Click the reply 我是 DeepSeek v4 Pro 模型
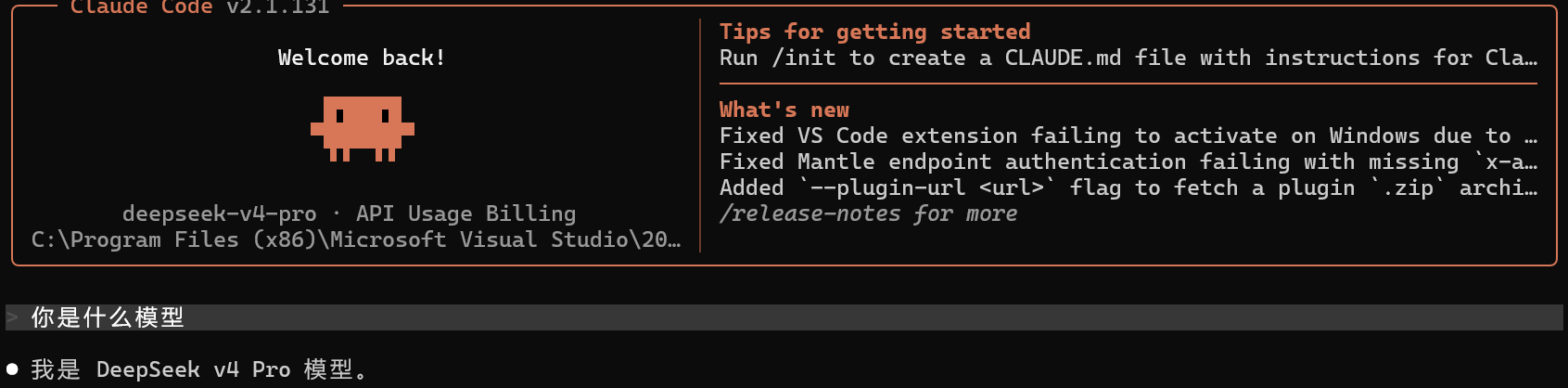Viewport: 1568px width, 388px height. (x=200, y=369)
